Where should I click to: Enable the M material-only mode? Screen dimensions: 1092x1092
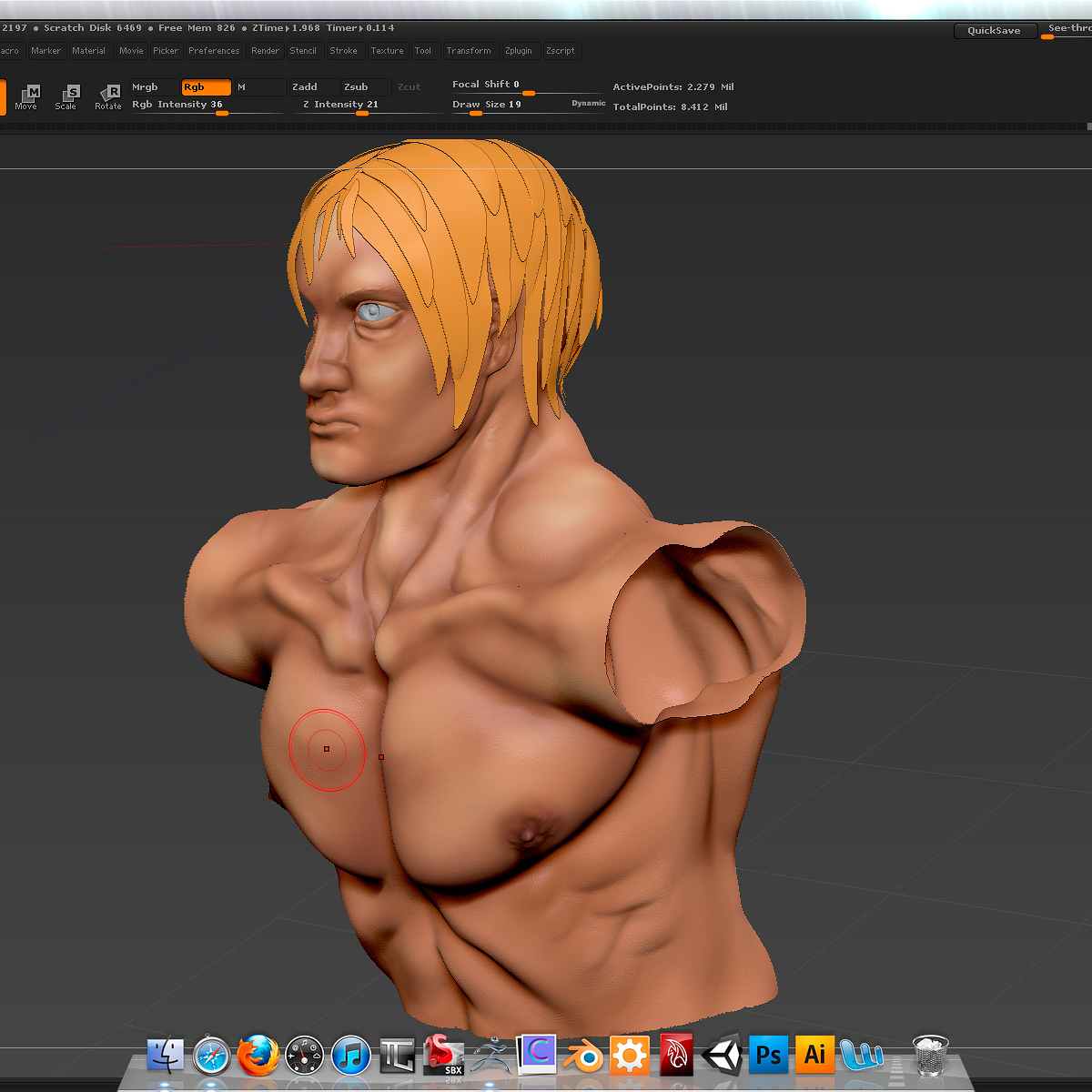click(x=260, y=87)
